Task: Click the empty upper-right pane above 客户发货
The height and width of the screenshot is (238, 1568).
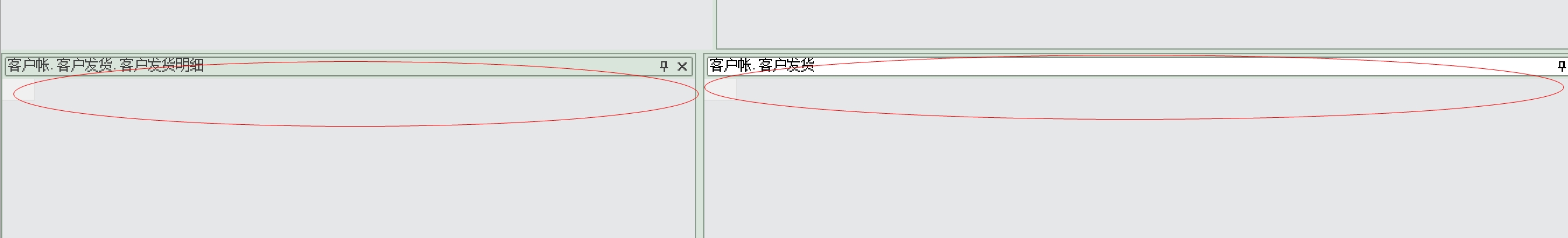Action: (1143, 23)
